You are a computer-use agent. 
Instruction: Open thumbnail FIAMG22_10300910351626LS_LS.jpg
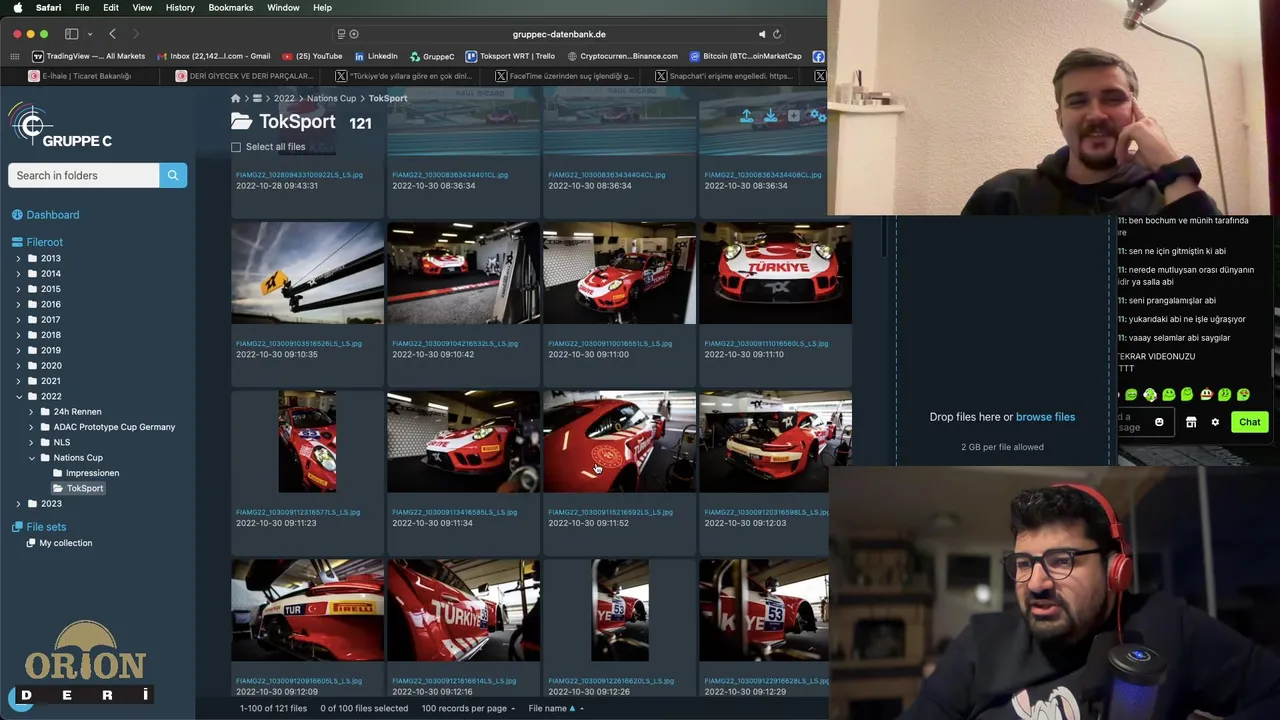pos(307,273)
